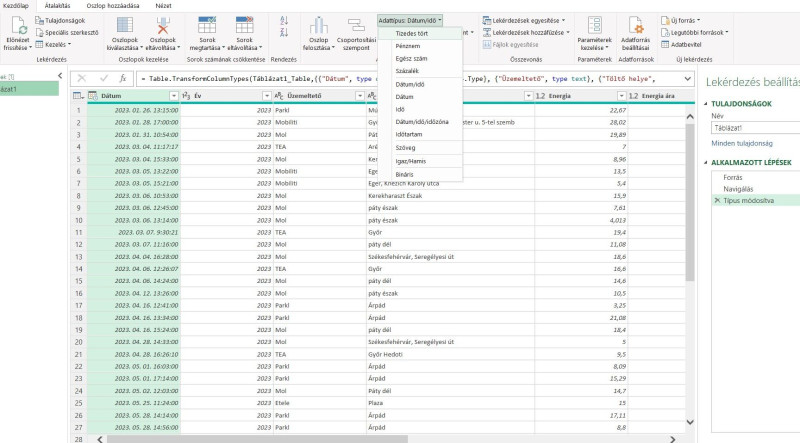Open Lekérdezések egyesítése merge queries
Viewport: 800px width, 443px height.
click(x=524, y=20)
